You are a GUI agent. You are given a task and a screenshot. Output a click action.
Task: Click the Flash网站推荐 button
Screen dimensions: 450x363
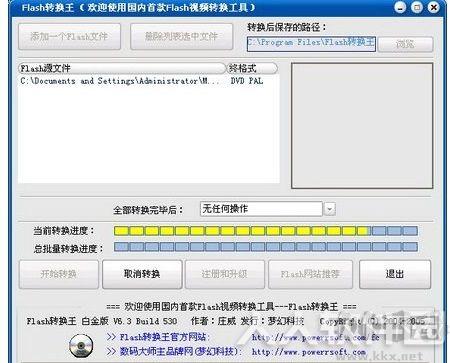coord(310,274)
